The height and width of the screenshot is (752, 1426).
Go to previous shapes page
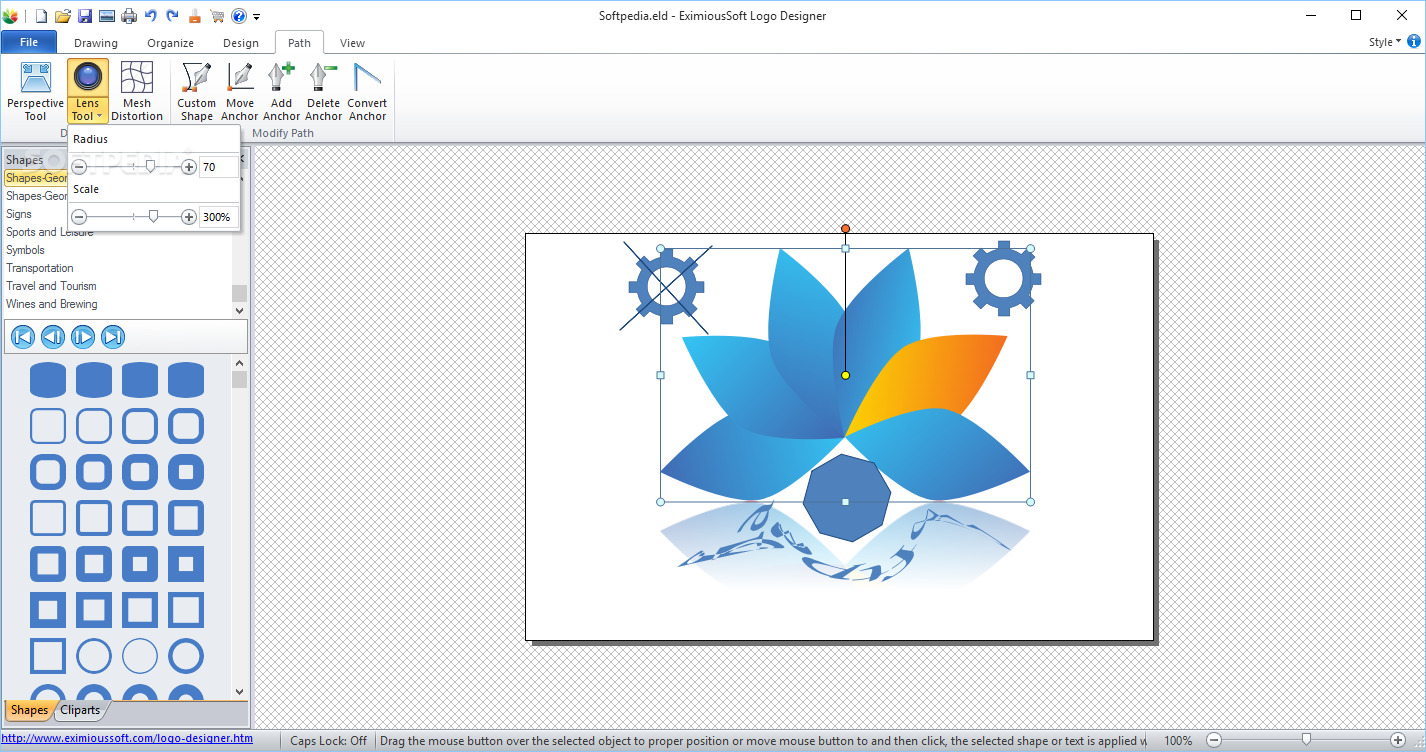click(x=53, y=337)
